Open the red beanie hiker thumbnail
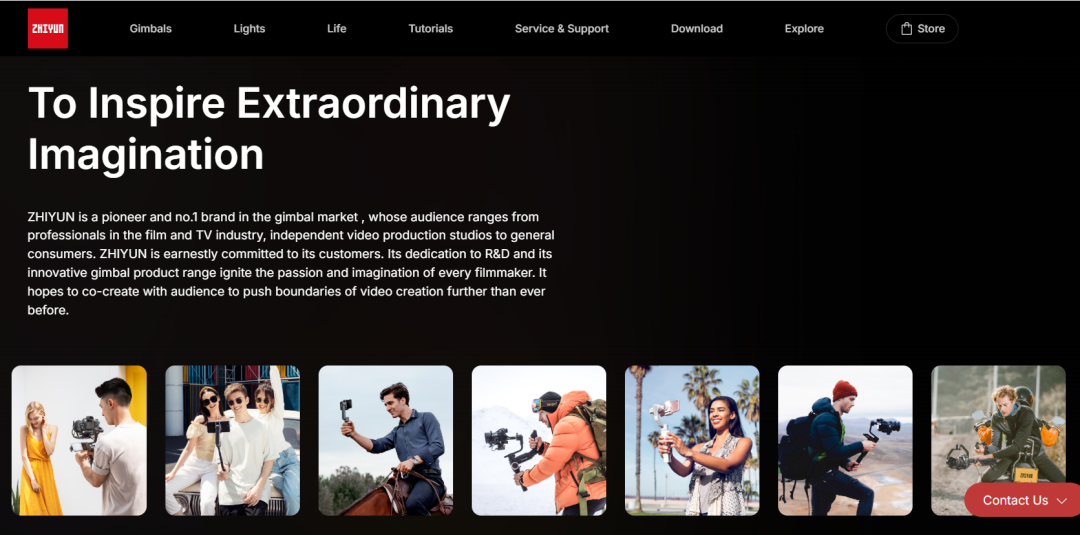Viewport: 1080px width, 535px height. (x=845, y=440)
